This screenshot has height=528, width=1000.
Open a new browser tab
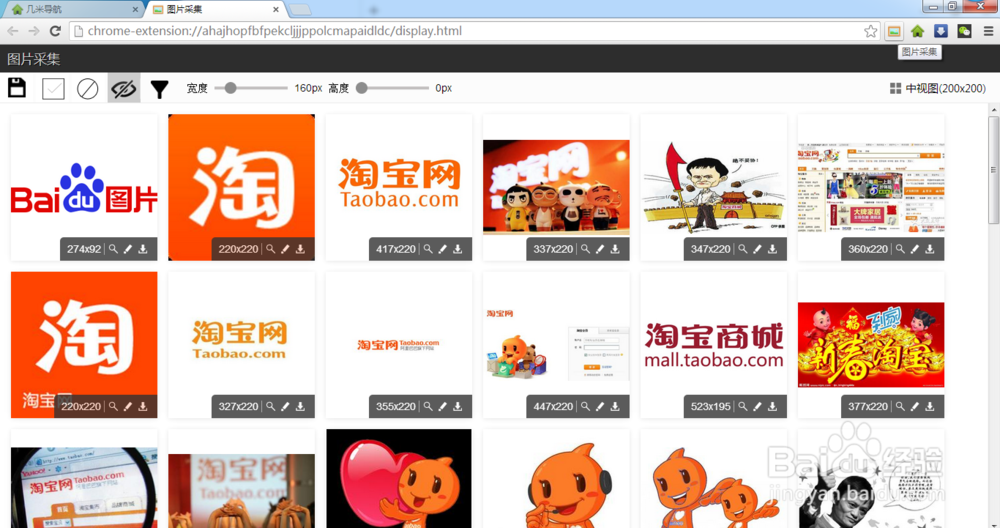click(x=300, y=10)
